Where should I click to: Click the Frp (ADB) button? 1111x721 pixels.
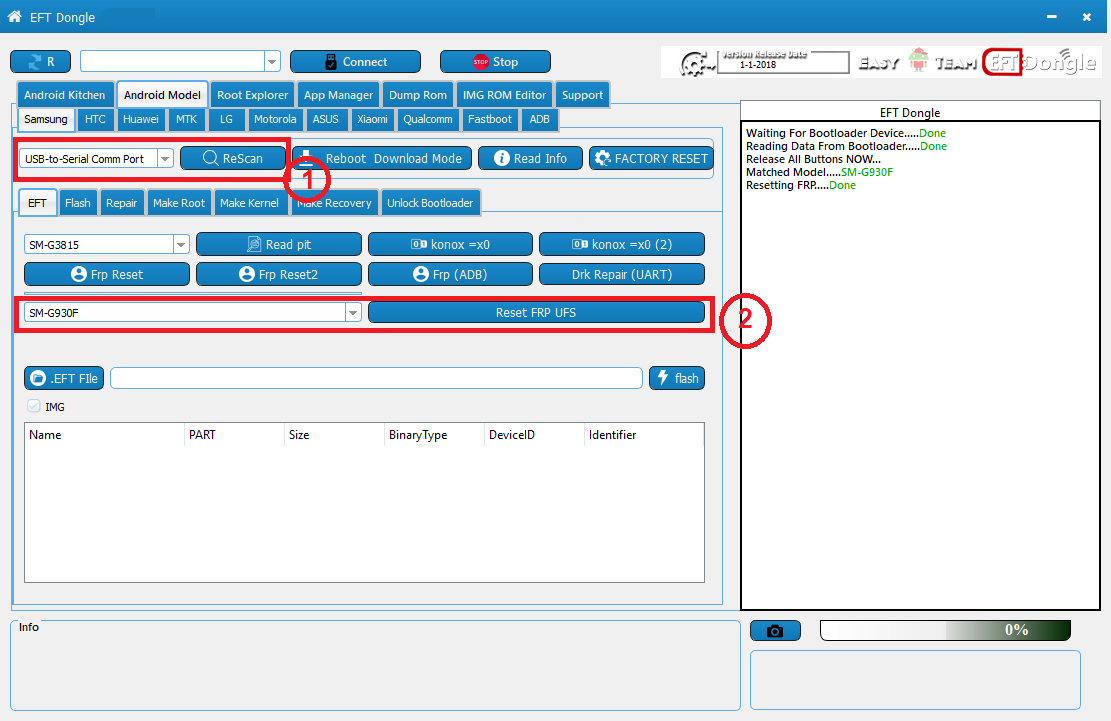pos(450,274)
